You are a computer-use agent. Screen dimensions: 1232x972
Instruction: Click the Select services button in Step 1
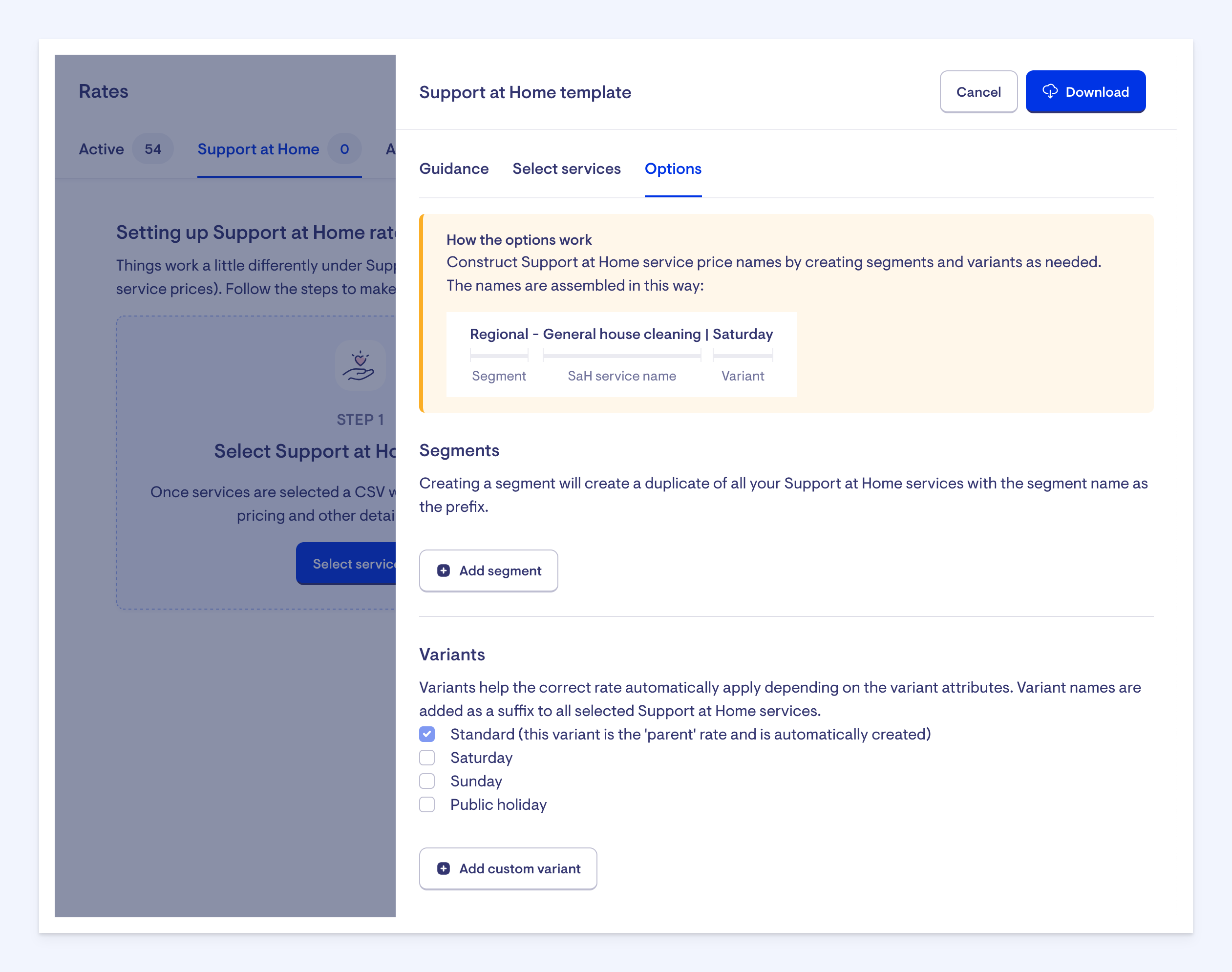point(346,563)
